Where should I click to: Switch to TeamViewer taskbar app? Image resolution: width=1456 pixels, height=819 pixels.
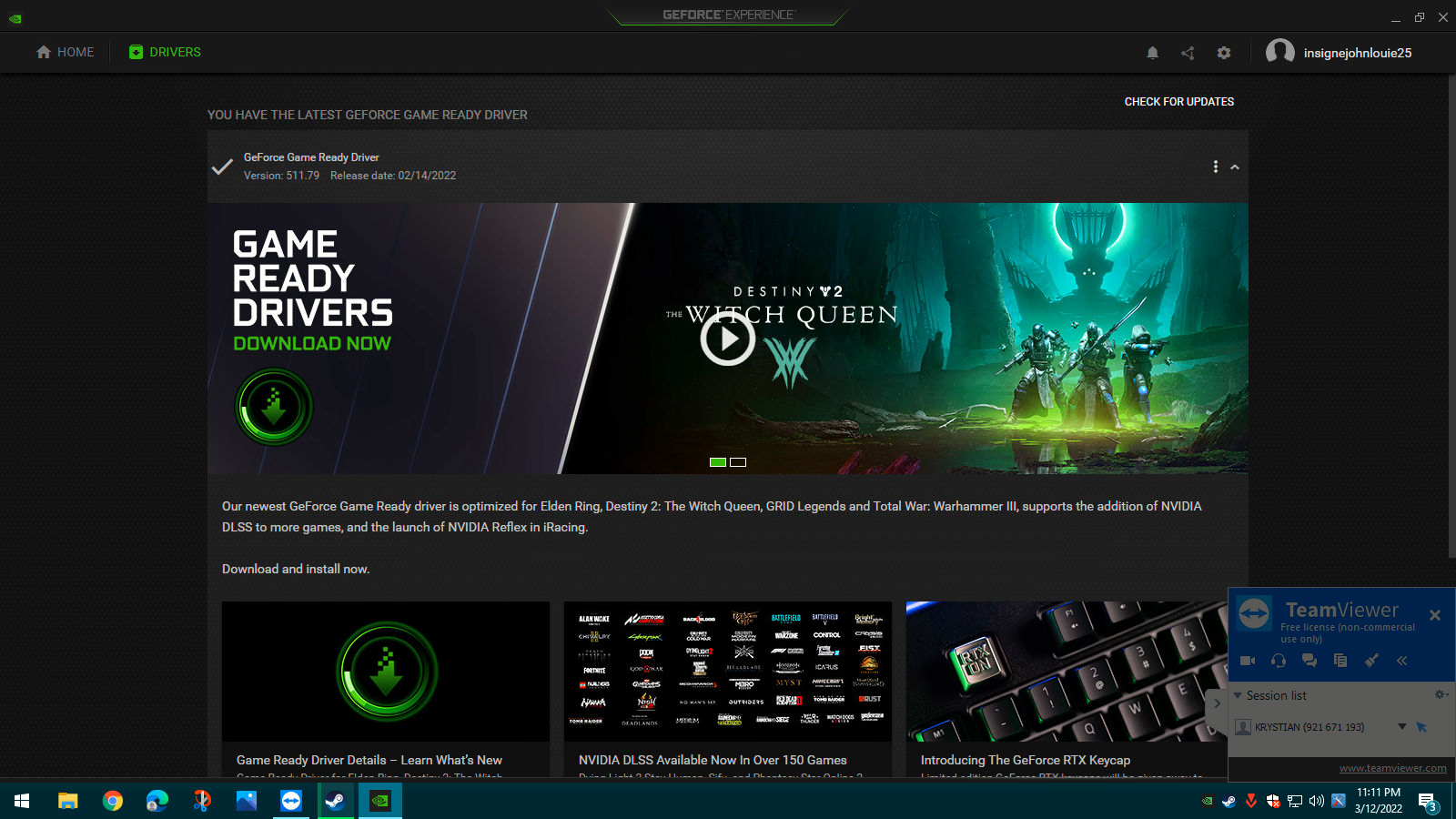tap(291, 801)
